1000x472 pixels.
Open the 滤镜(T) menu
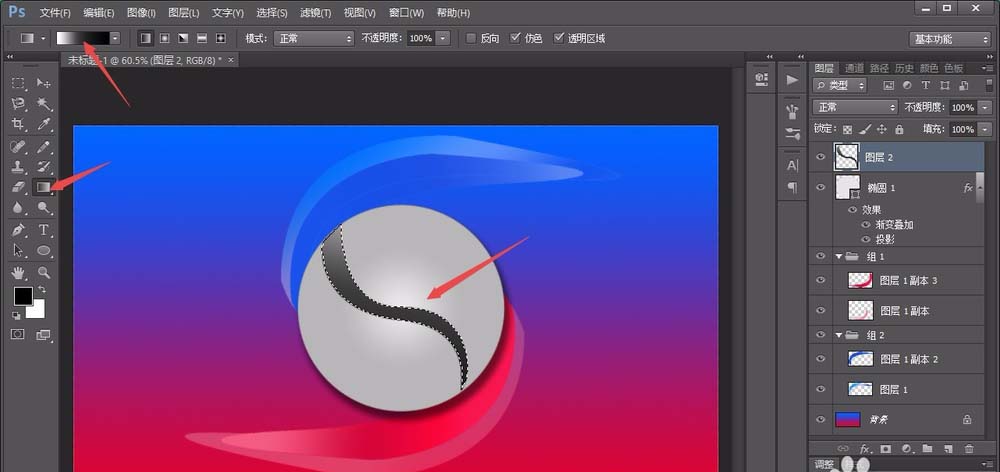pos(316,13)
